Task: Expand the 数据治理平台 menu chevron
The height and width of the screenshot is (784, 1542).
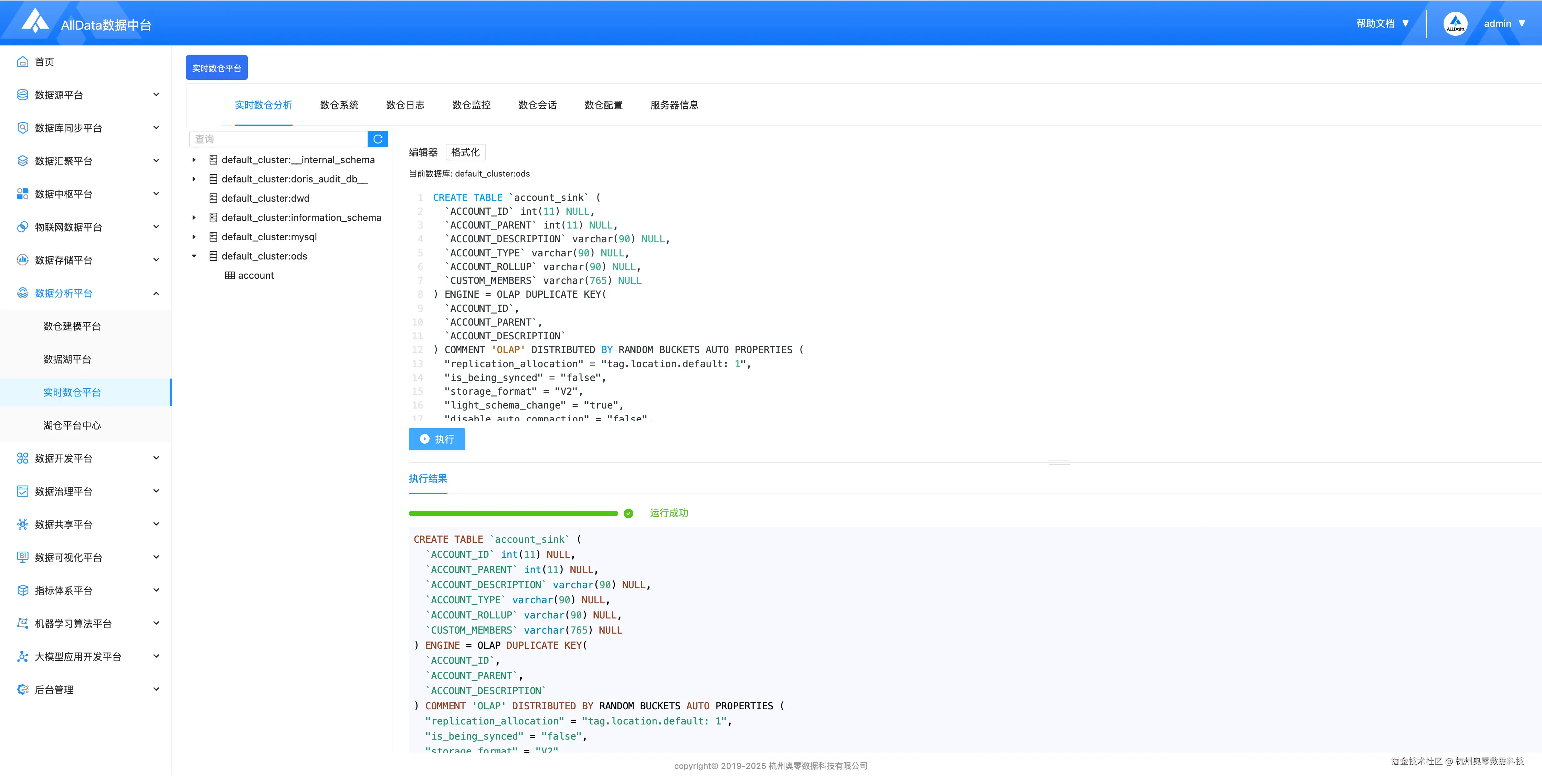Action: 156,491
